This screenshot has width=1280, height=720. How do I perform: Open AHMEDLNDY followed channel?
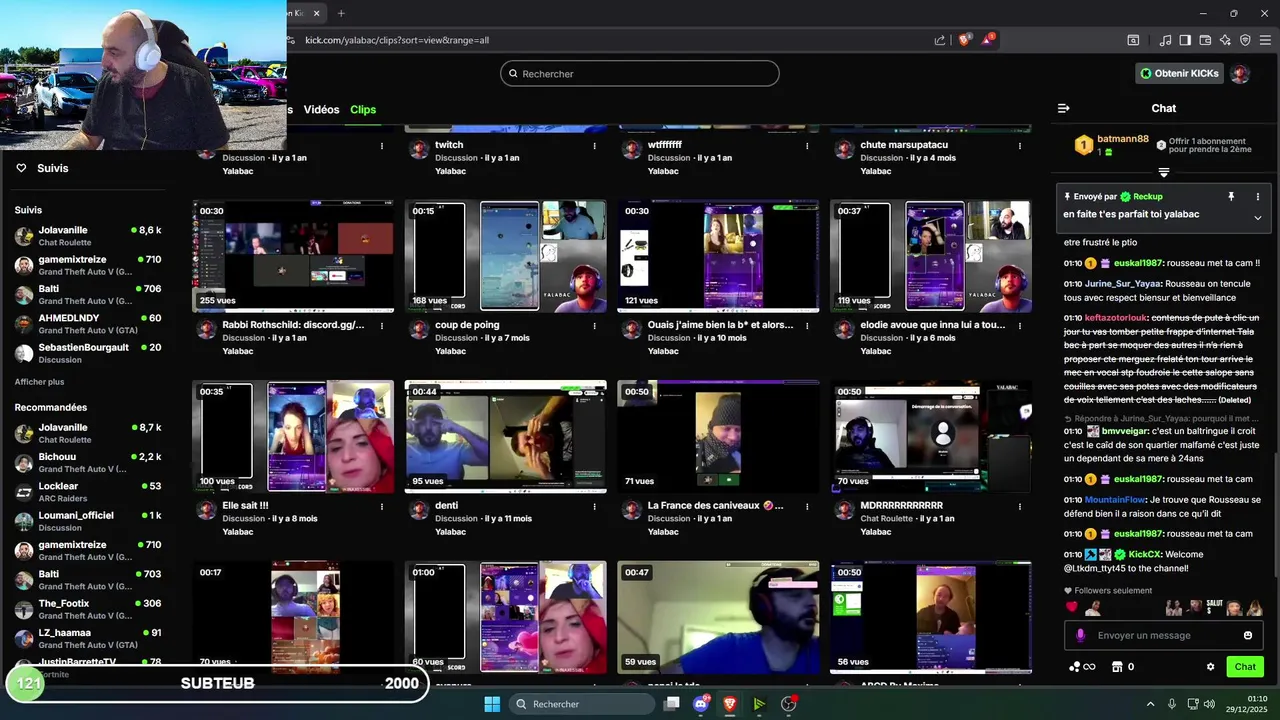pos(88,324)
